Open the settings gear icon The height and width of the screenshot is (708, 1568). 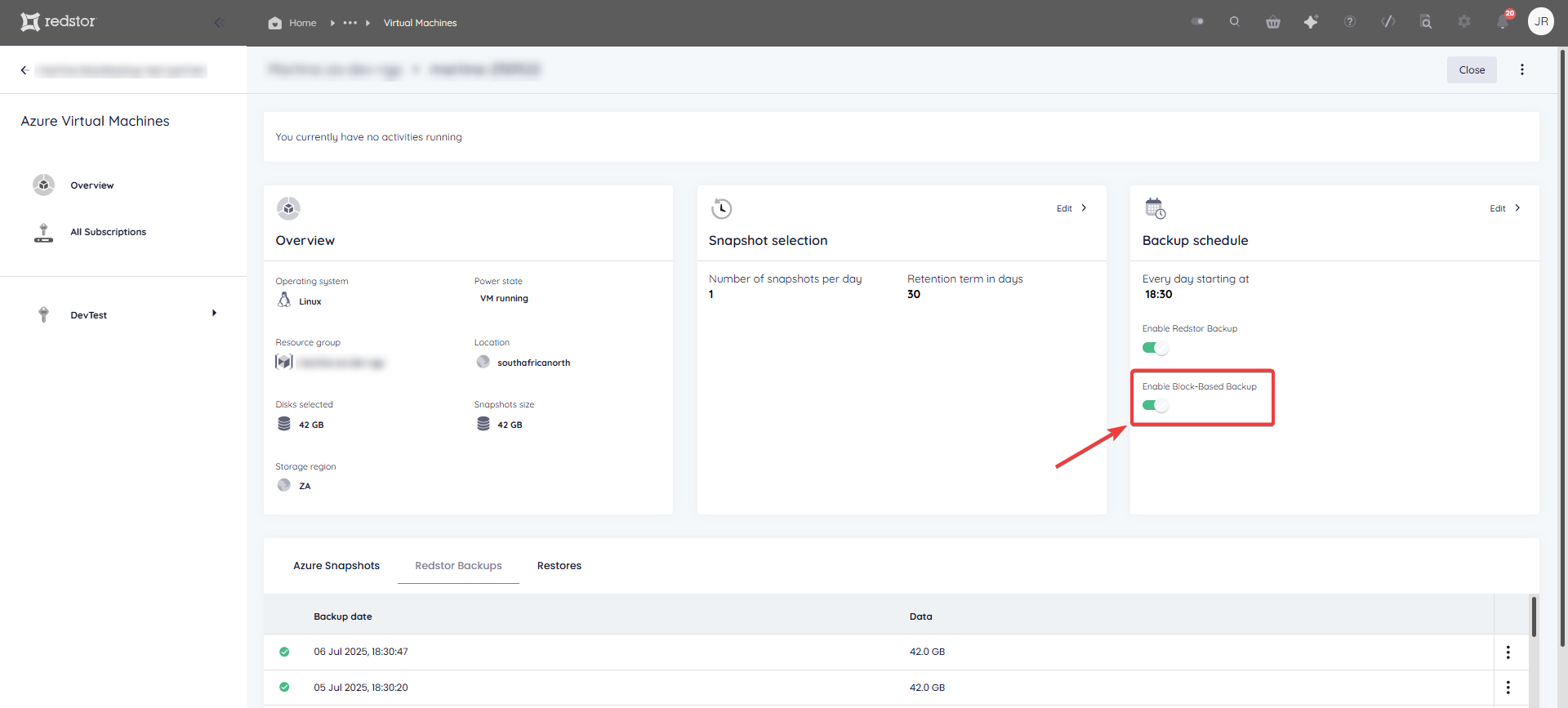click(x=1464, y=22)
